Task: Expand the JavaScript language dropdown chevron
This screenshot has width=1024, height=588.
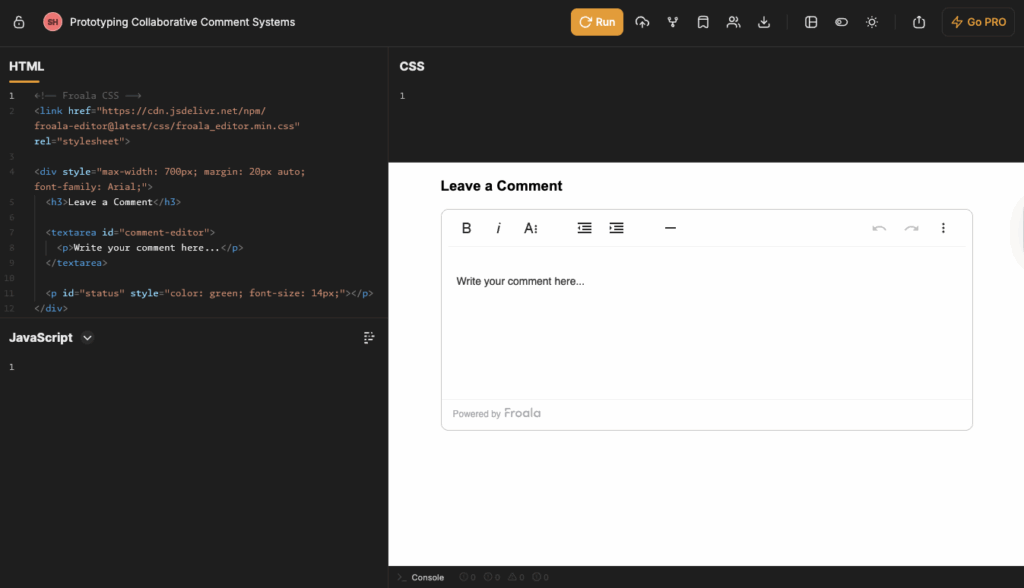Action: 88,338
